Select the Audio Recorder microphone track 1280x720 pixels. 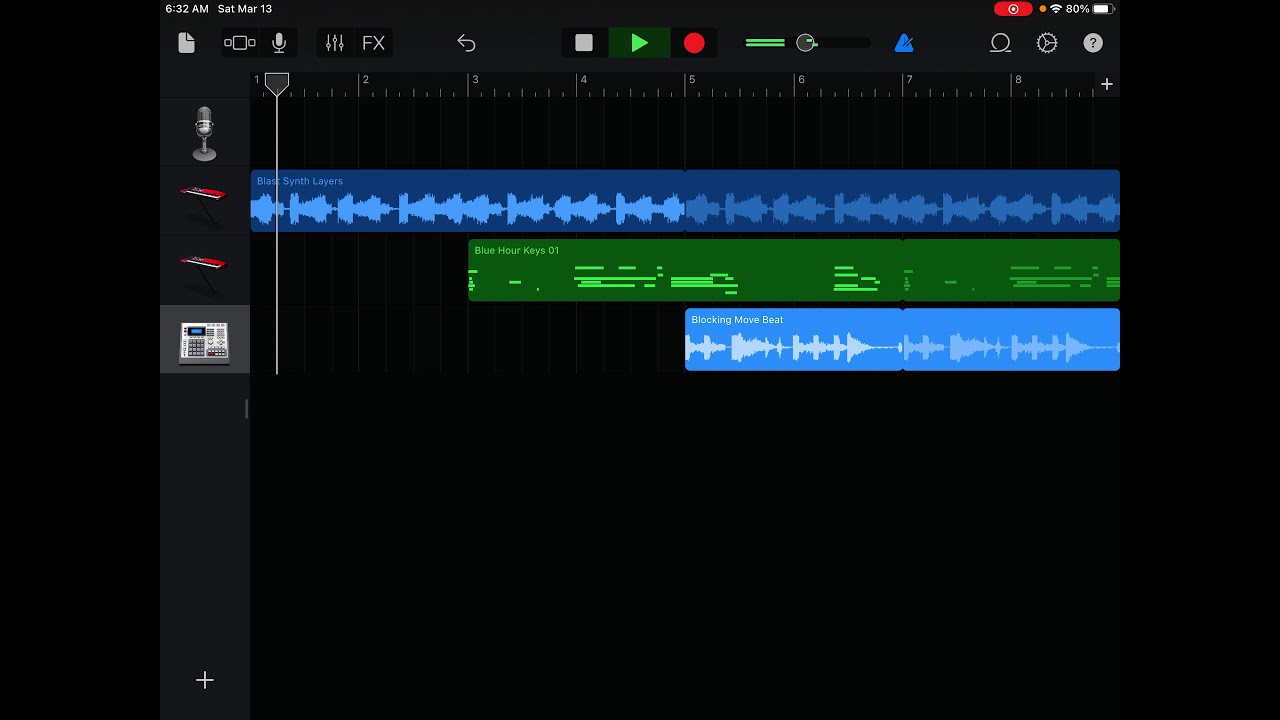click(204, 134)
